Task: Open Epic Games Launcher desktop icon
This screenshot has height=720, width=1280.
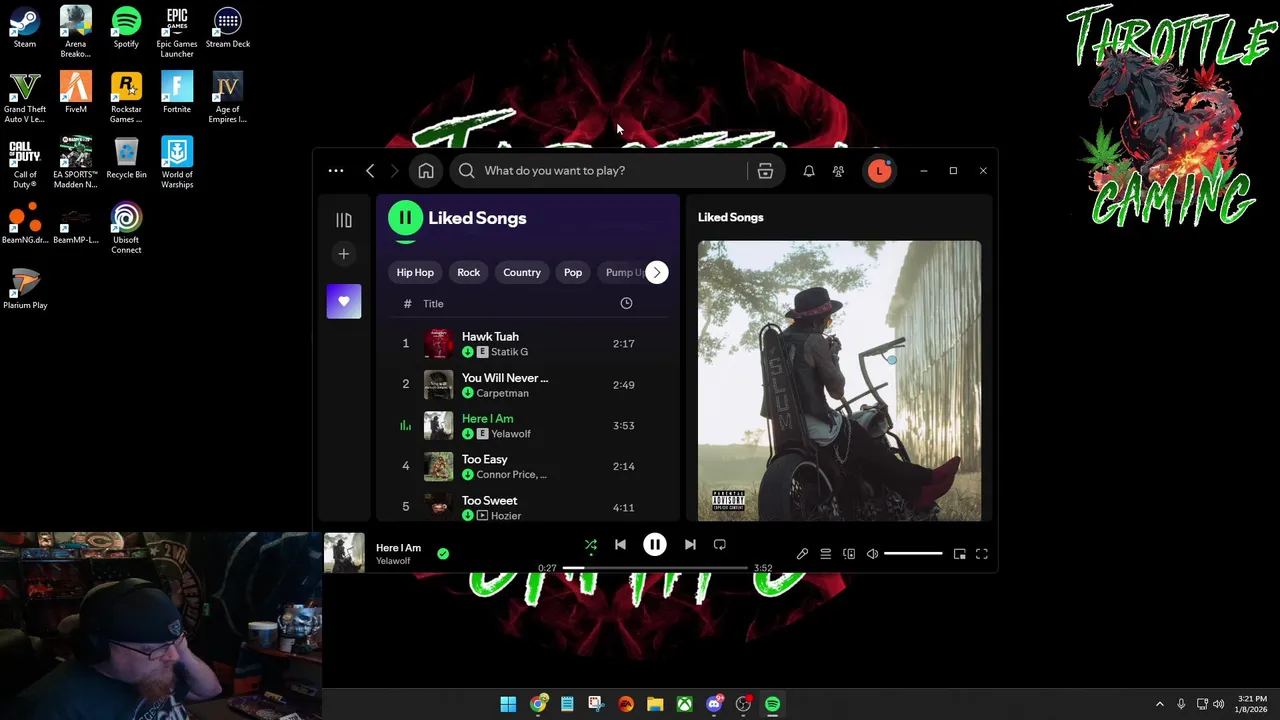Action: (177, 33)
